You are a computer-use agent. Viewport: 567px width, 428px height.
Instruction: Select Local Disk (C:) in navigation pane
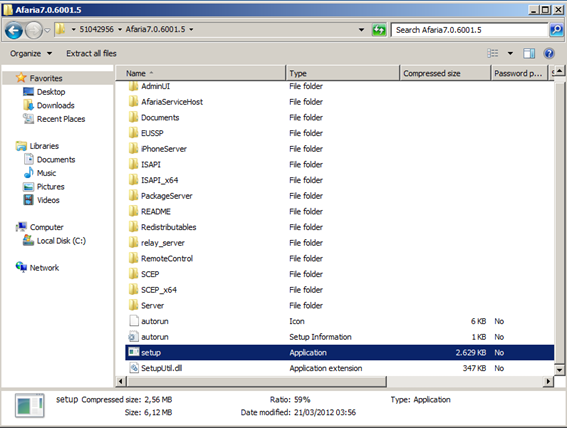click(x=61, y=241)
